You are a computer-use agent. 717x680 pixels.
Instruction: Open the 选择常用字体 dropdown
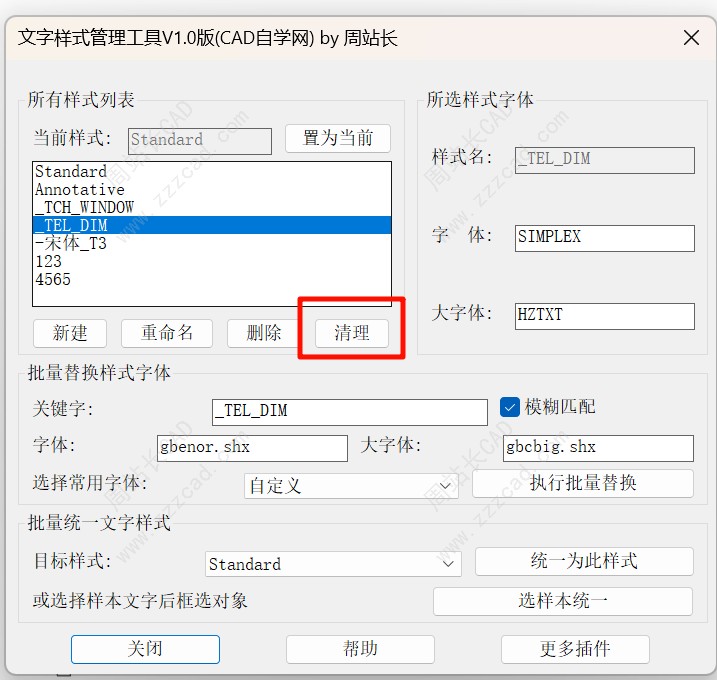(350, 486)
